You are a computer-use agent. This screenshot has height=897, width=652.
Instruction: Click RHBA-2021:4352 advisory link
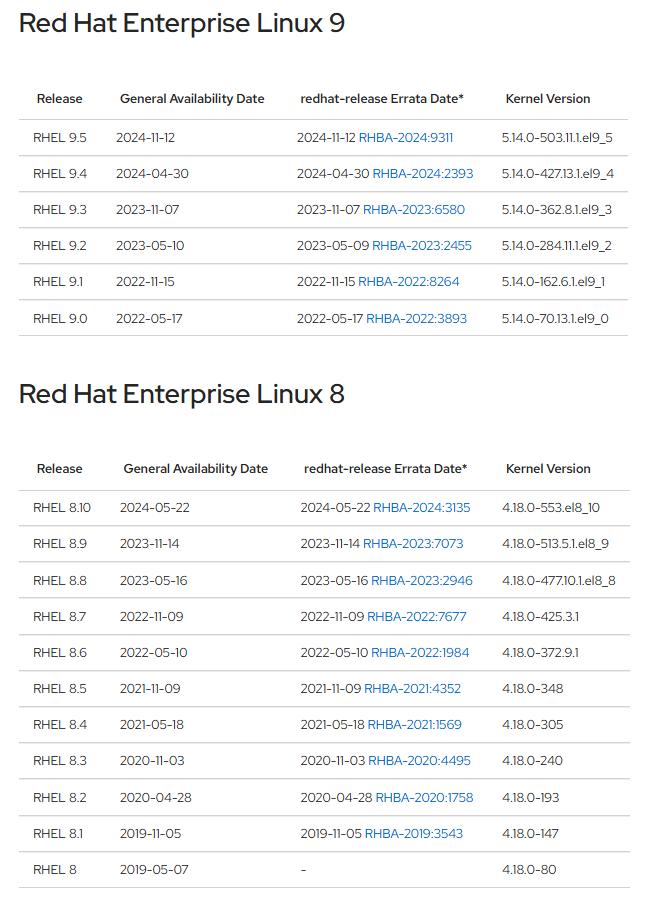click(412, 689)
